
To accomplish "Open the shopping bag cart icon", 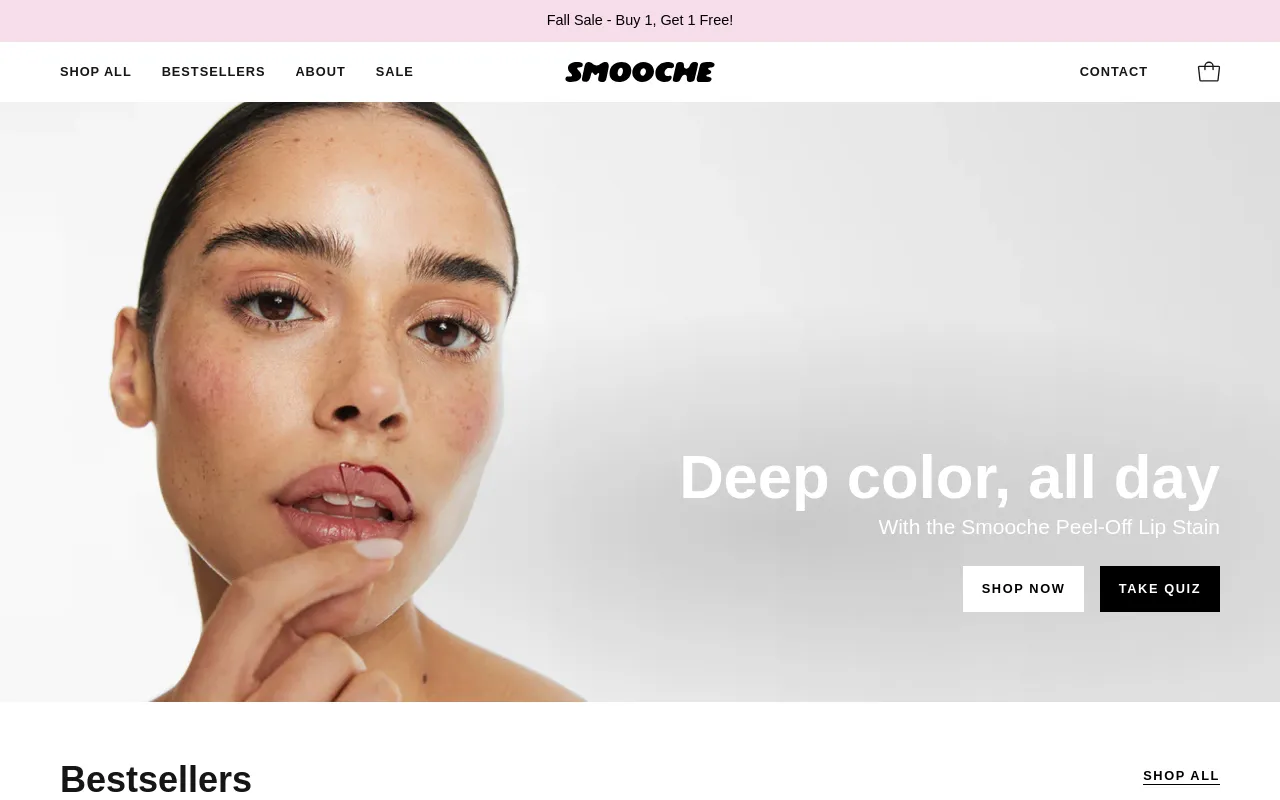I will click(1208, 72).
